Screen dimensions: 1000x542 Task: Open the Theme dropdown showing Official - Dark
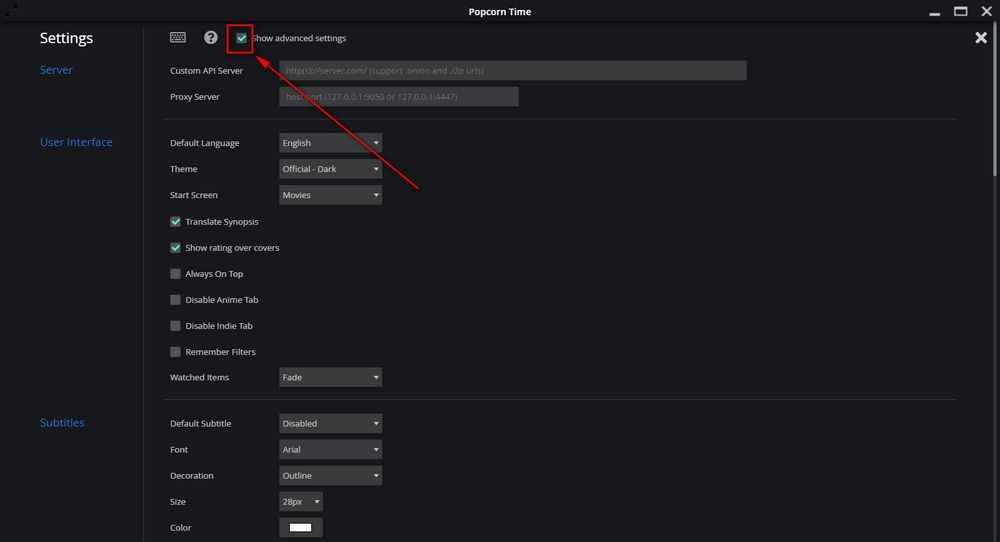click(330, 169)
